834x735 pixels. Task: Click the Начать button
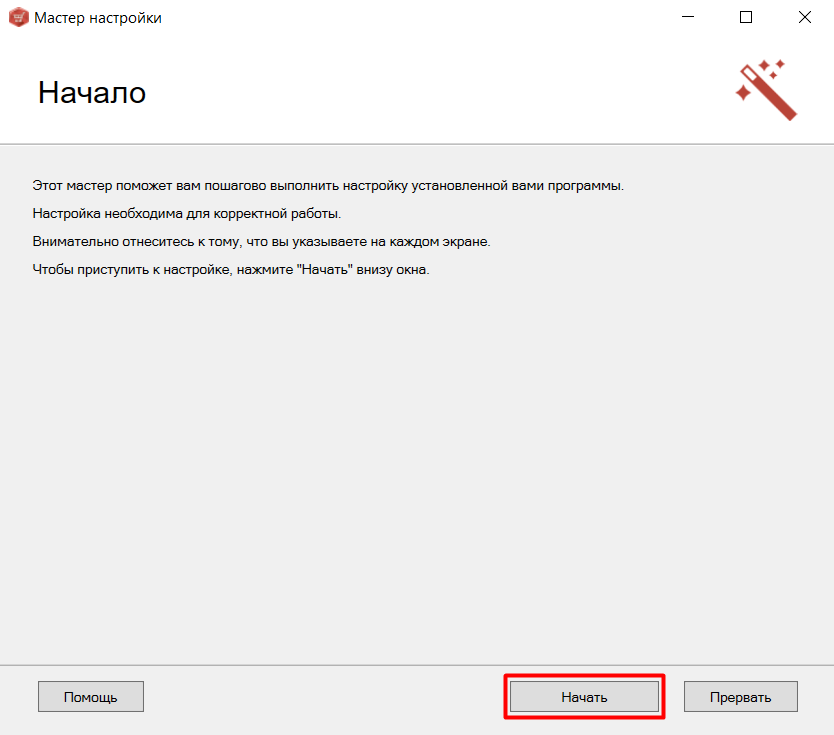[x=584, y=697]
